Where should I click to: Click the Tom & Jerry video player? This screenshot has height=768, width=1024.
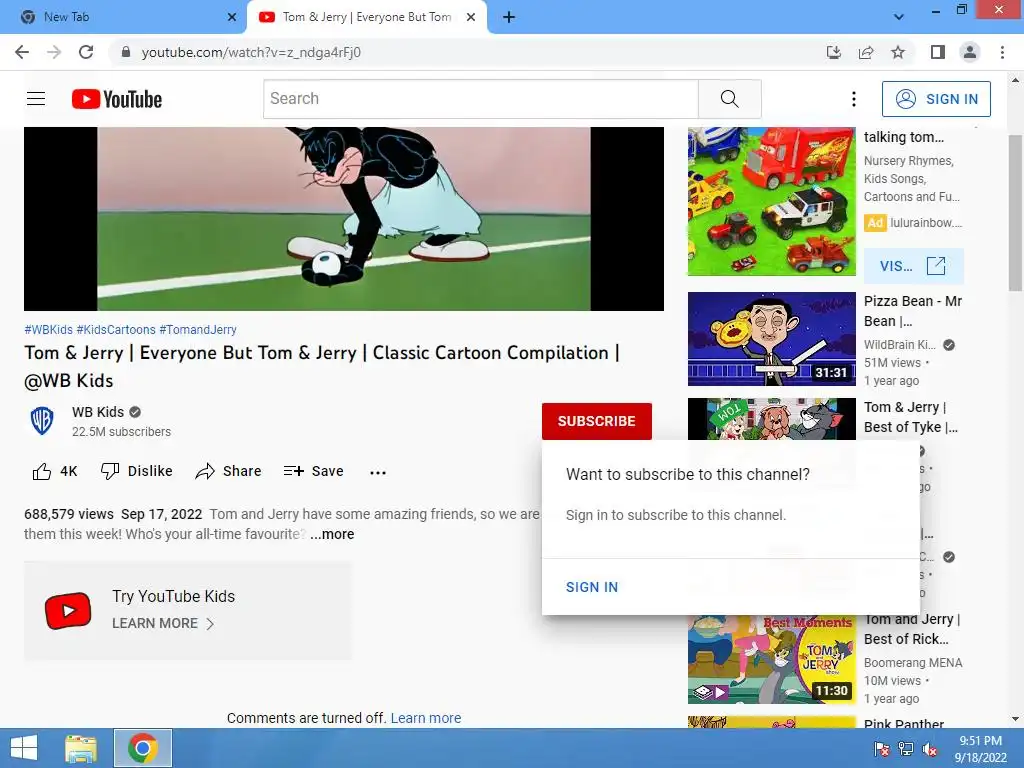[x=344, y=219]
